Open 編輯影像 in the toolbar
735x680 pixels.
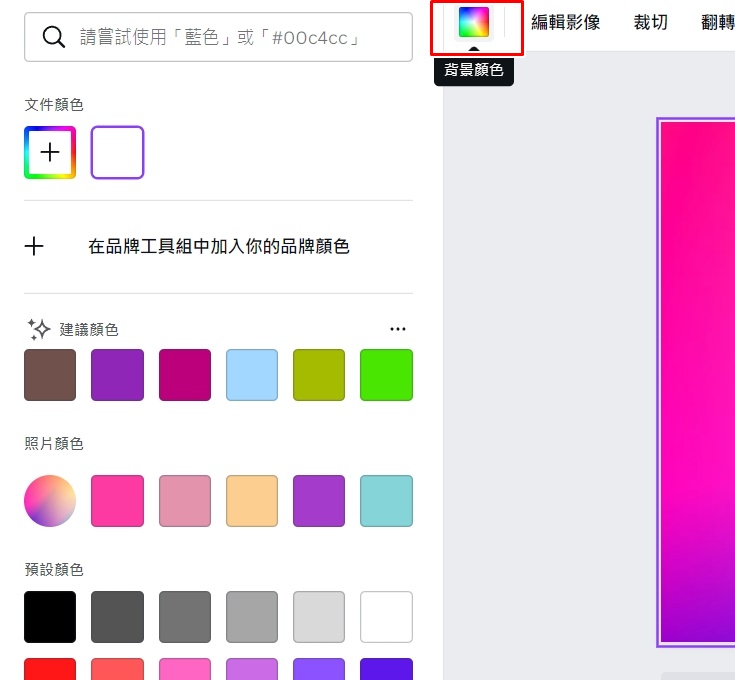[565, 22]
